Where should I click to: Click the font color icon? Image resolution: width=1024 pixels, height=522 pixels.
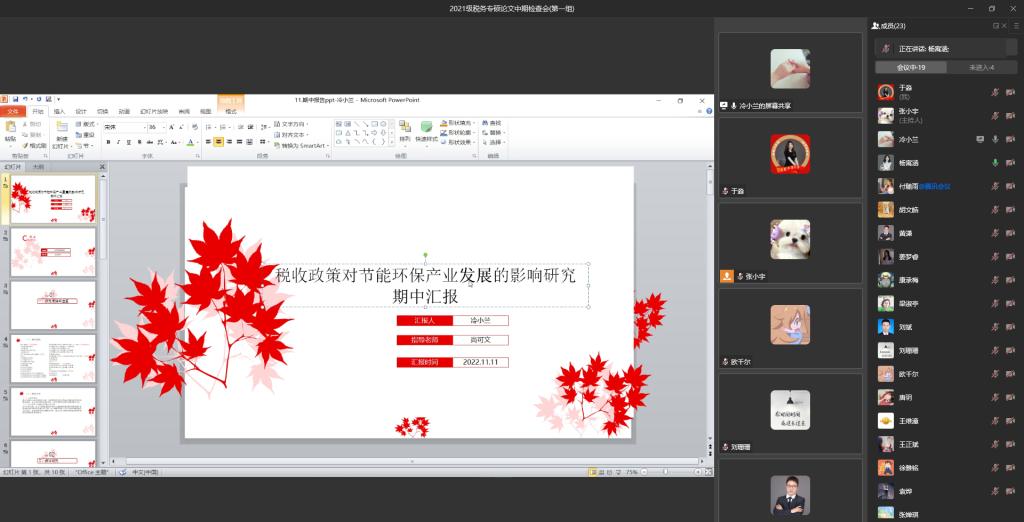click(190, 142)
